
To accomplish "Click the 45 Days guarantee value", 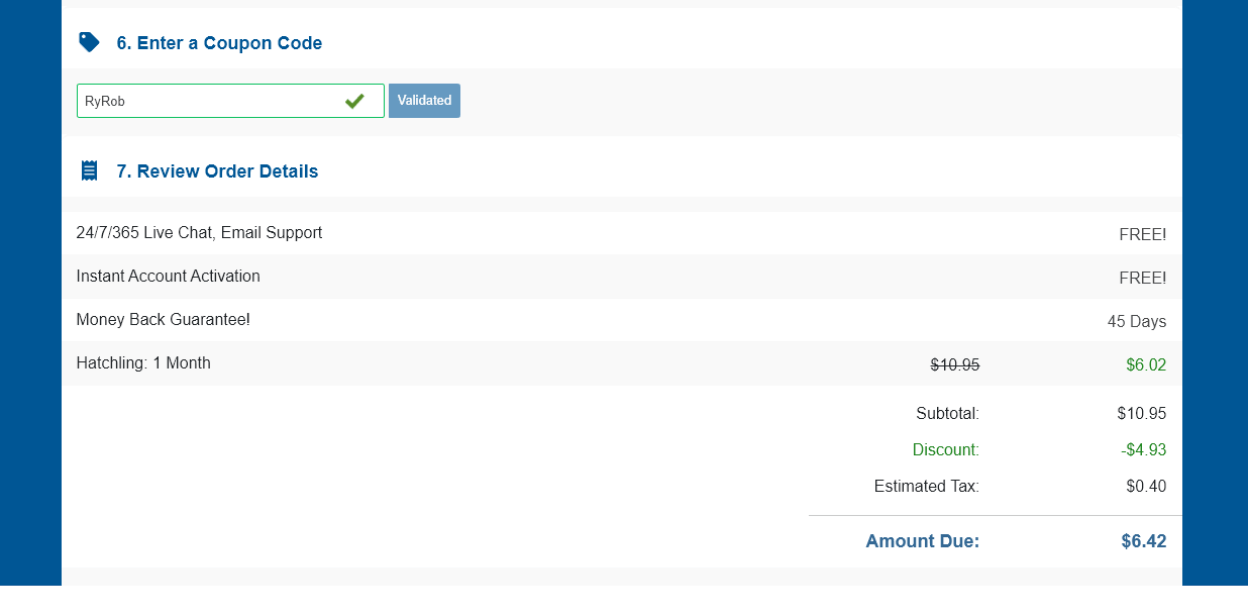I will point(1136,322).
